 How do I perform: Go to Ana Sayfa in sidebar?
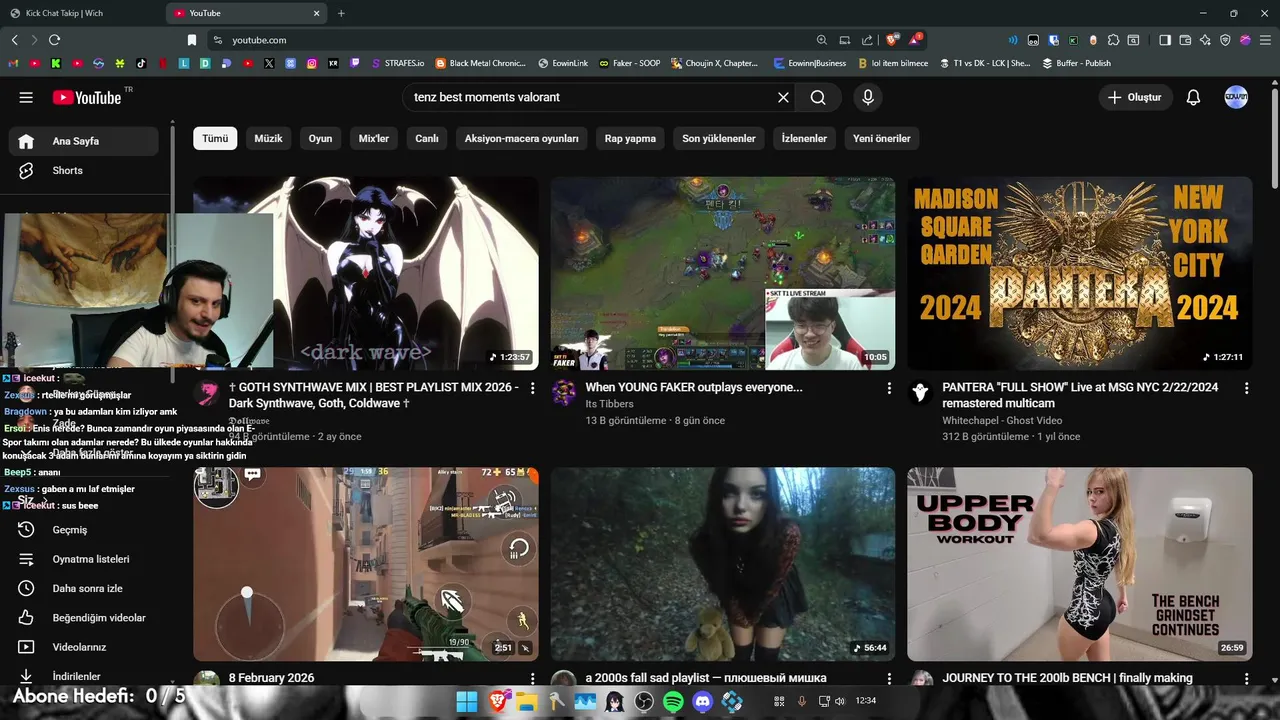(84, 141)
